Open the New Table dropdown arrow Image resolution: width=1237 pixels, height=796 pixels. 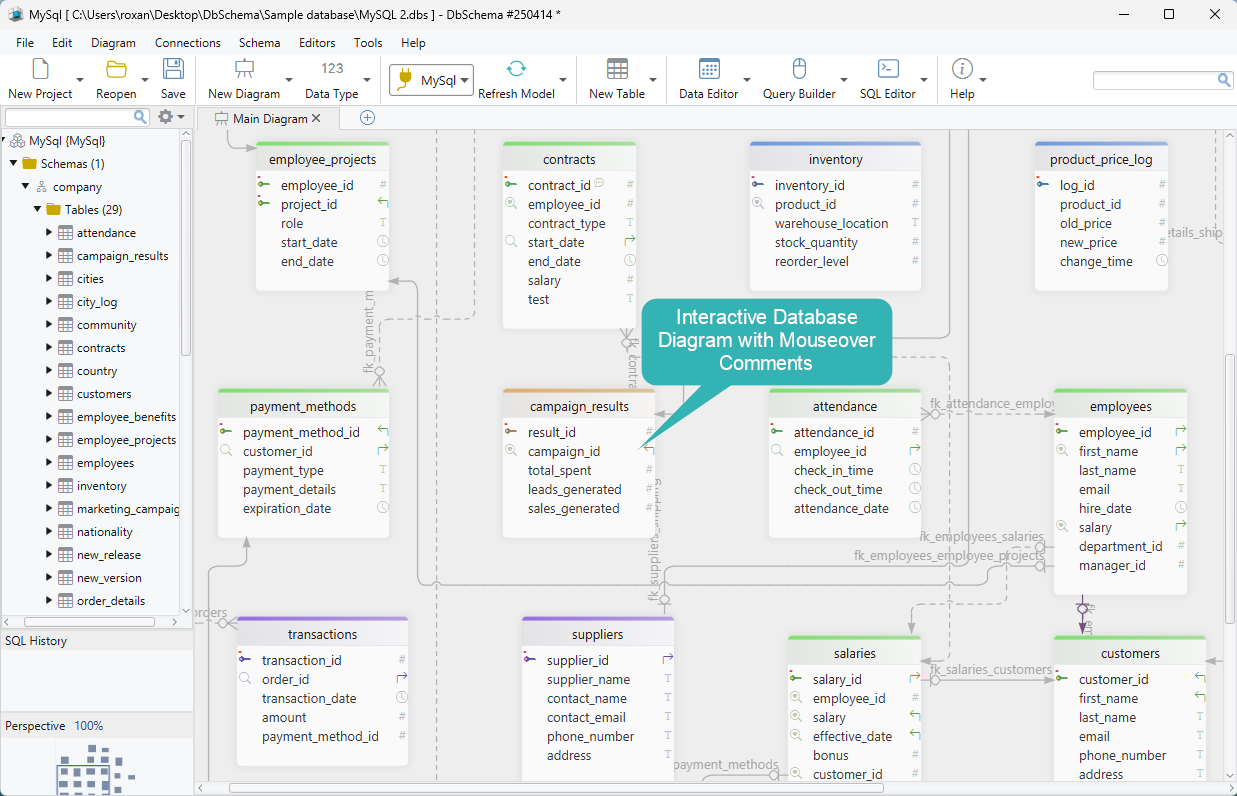coord(653,80)
